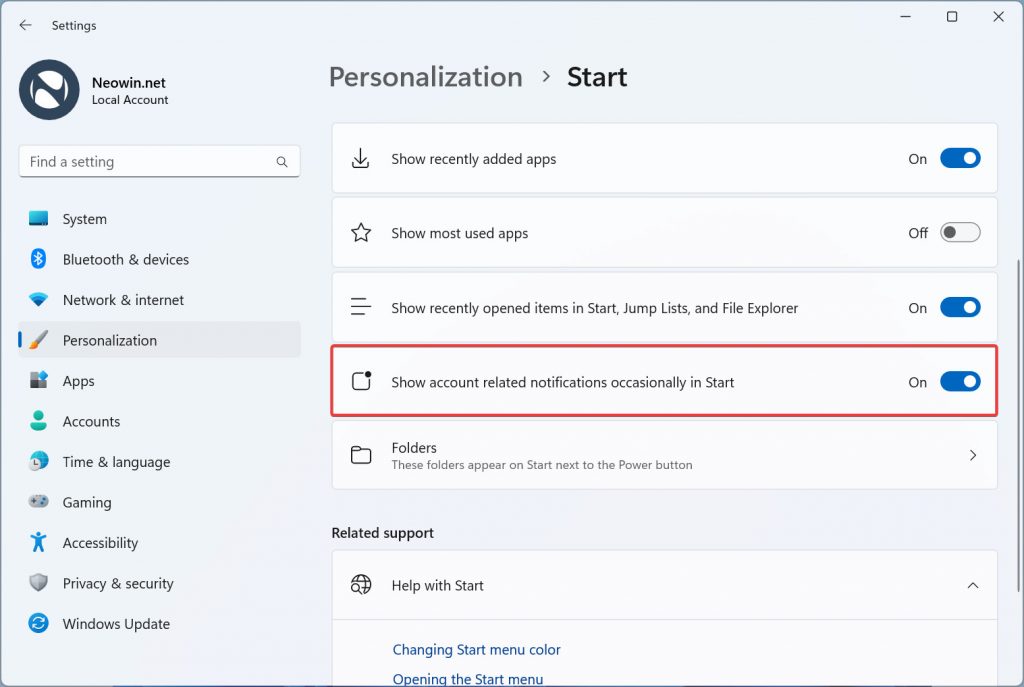Viewport: 1024px width, 687px height.
Task: Click the Privacy shield icon
Action: click(39, 583)
